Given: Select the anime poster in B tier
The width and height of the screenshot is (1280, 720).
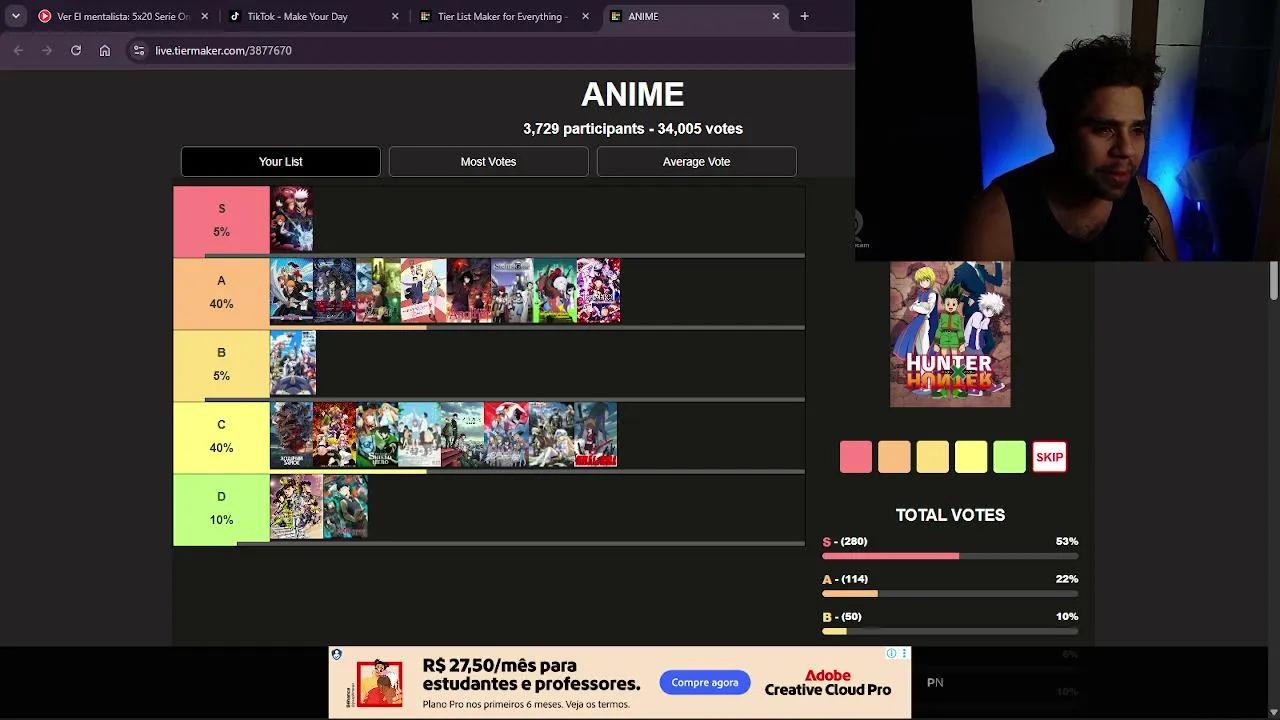Looking at the screenshot, I should click(293, 363).
